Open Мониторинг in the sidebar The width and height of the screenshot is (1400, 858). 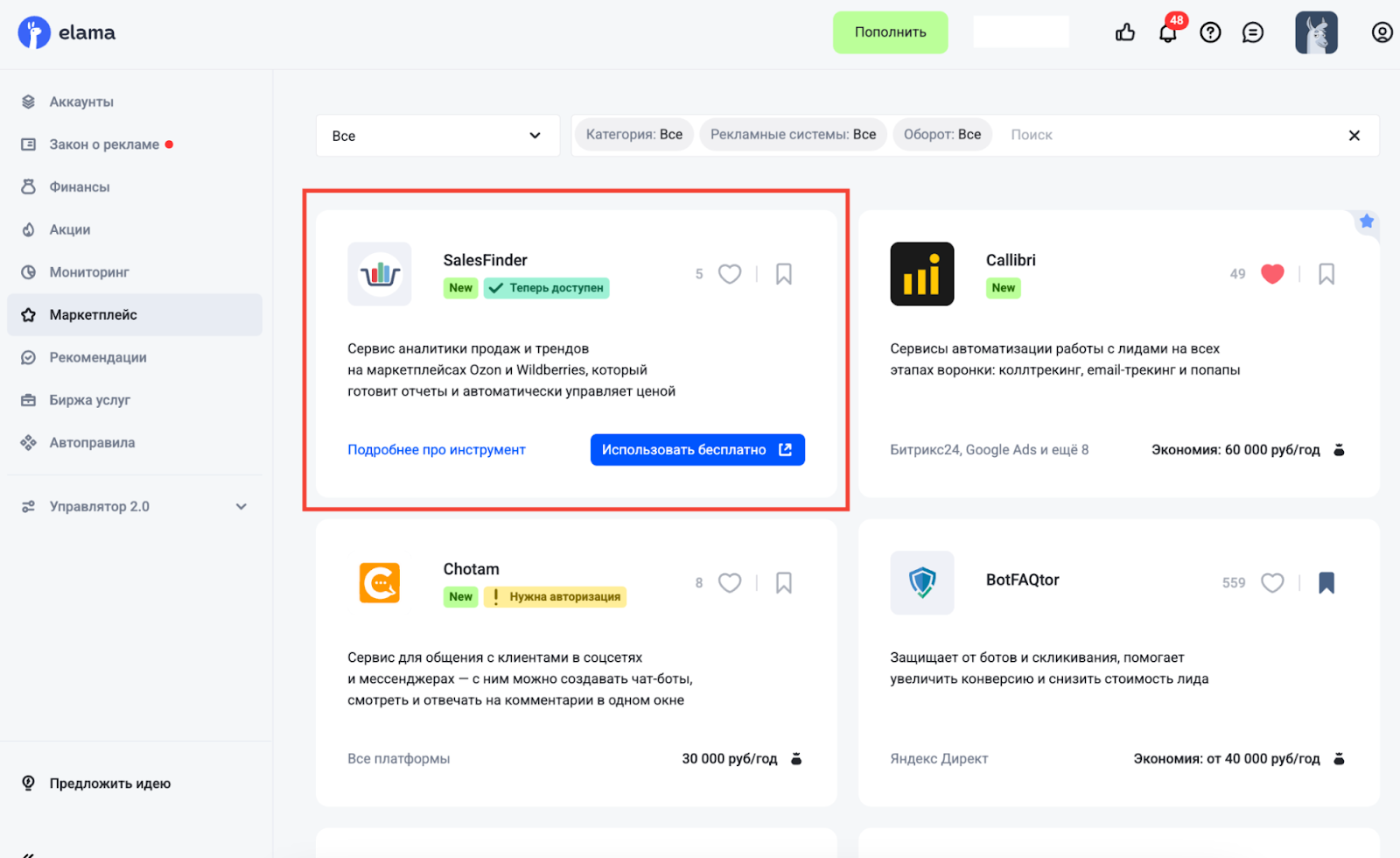[89, 272]
